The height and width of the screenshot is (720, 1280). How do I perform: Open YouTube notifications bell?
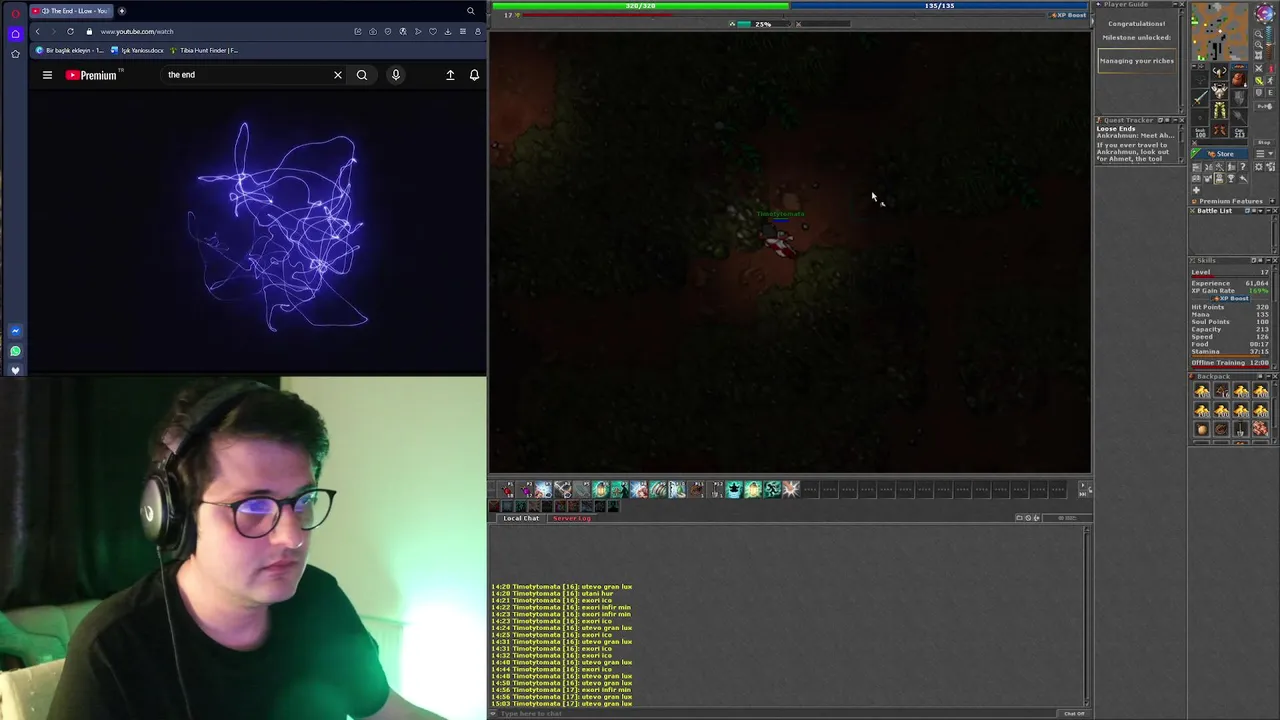click(x=474, y=75)
